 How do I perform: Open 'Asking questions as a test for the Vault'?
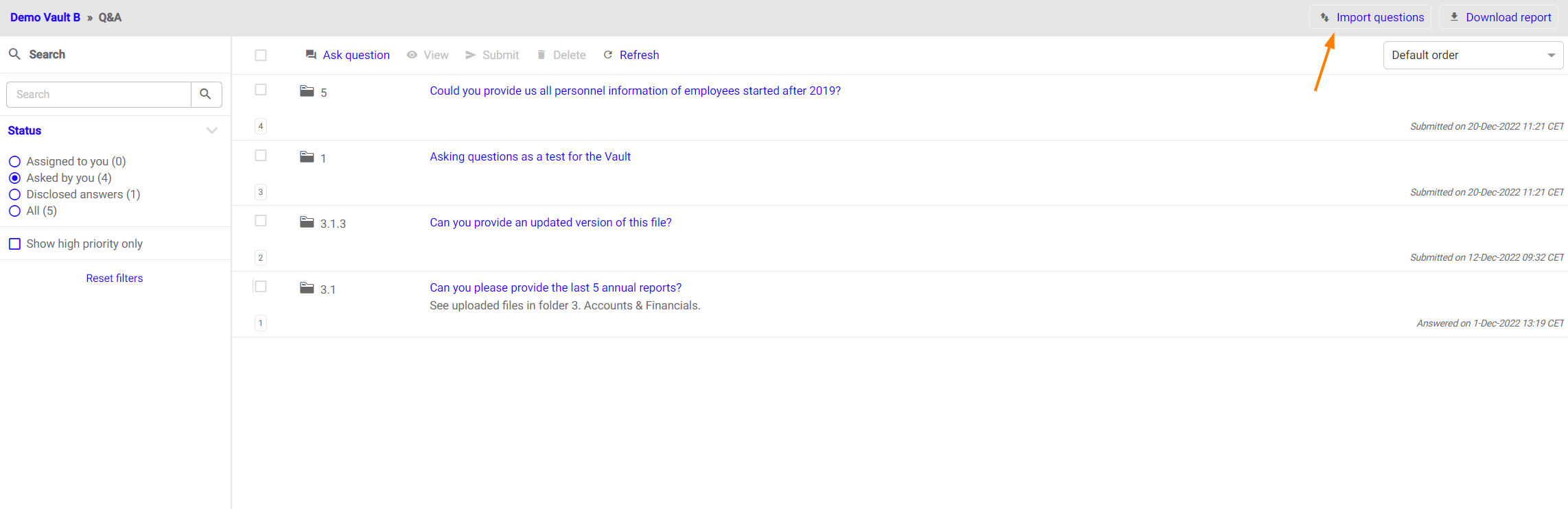point(530,156)
